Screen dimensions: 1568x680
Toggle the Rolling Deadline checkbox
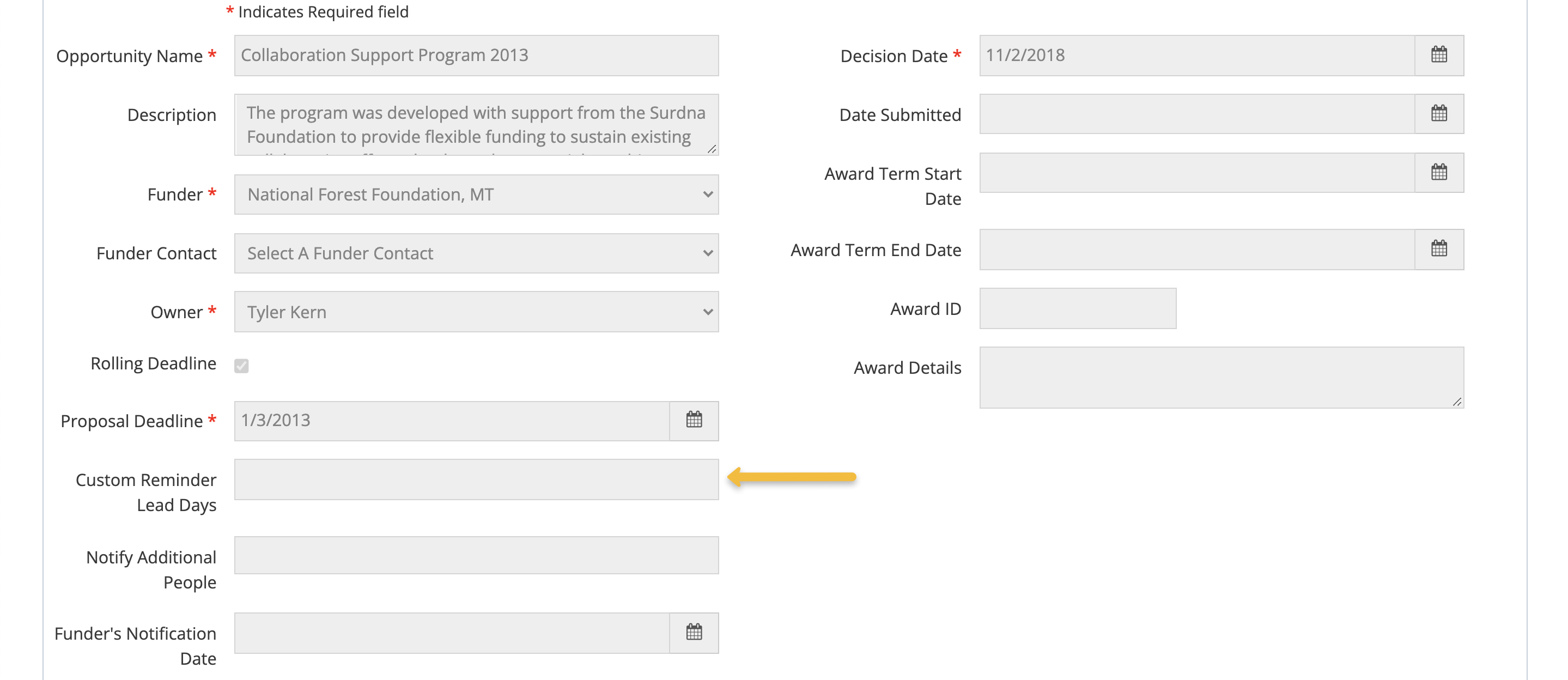click(x=242, y=365)
